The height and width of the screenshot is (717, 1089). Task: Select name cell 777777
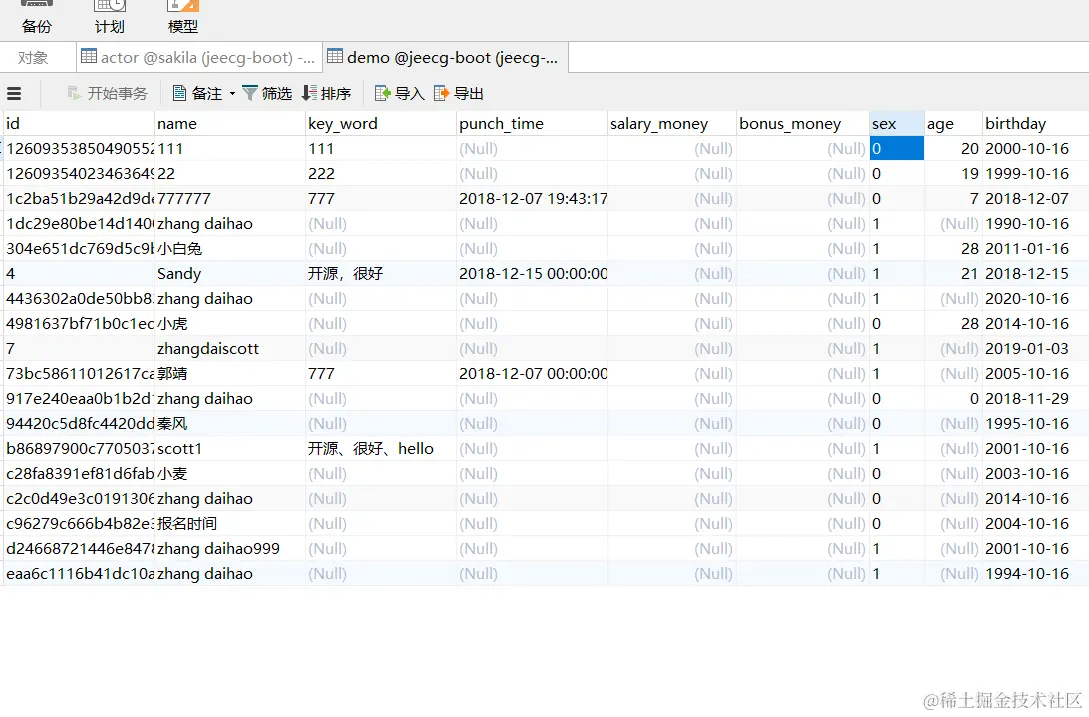[230, 199]
